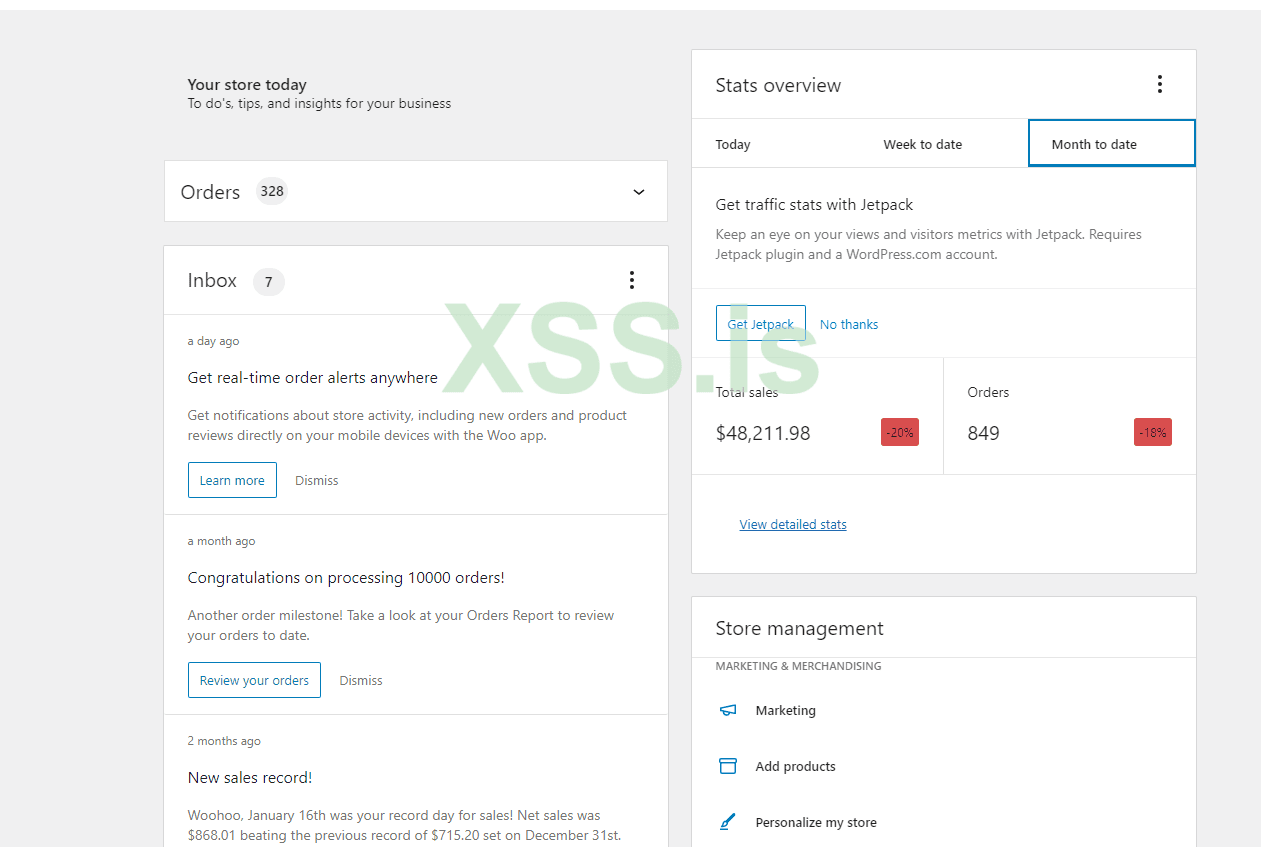Image resolution: width=1261 pixels, height=847 pixels.
Task: Click the Add products archive icon
Action: [x=728, y=766]
